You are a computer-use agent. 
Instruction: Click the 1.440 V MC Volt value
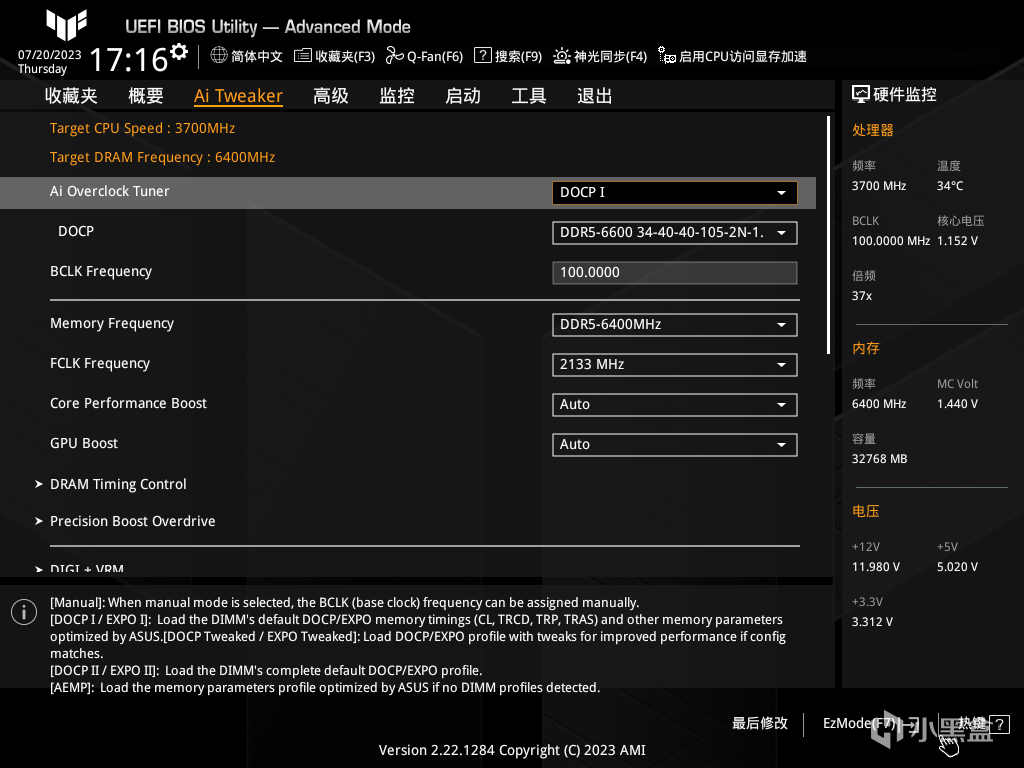[957, 404]
